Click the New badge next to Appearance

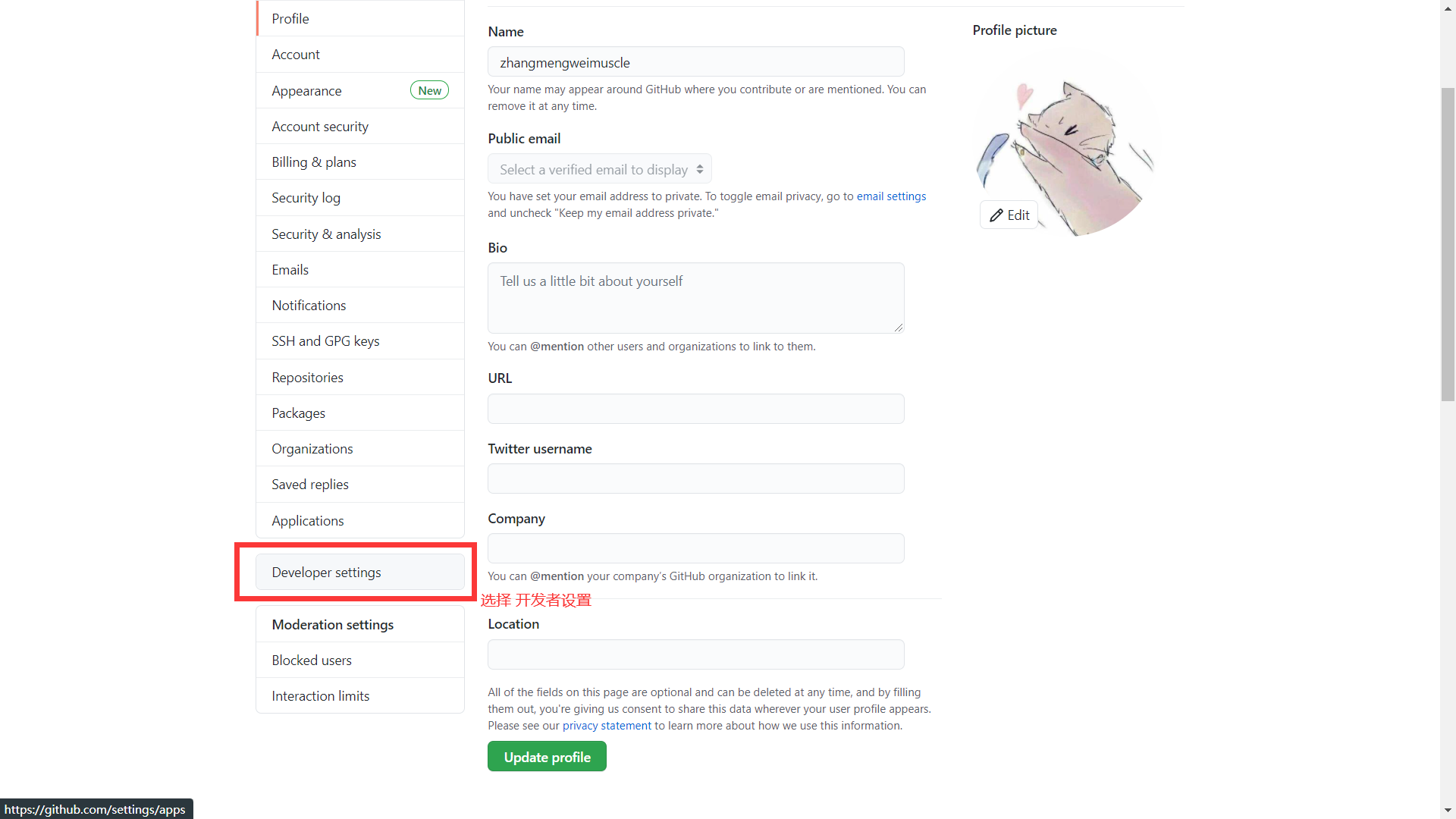click(x=429, y=90)
